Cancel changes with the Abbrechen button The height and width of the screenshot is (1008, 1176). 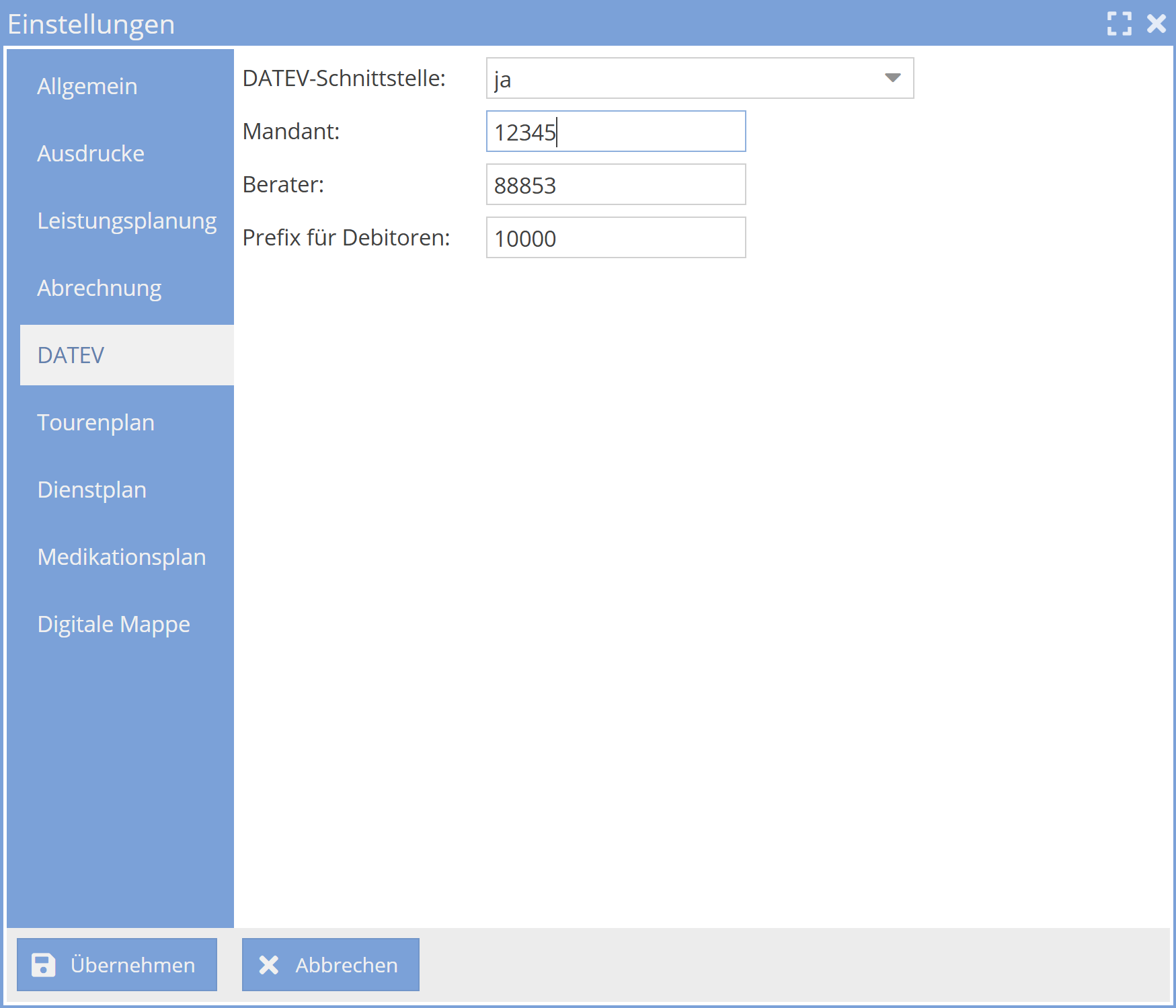coord(330,964)
